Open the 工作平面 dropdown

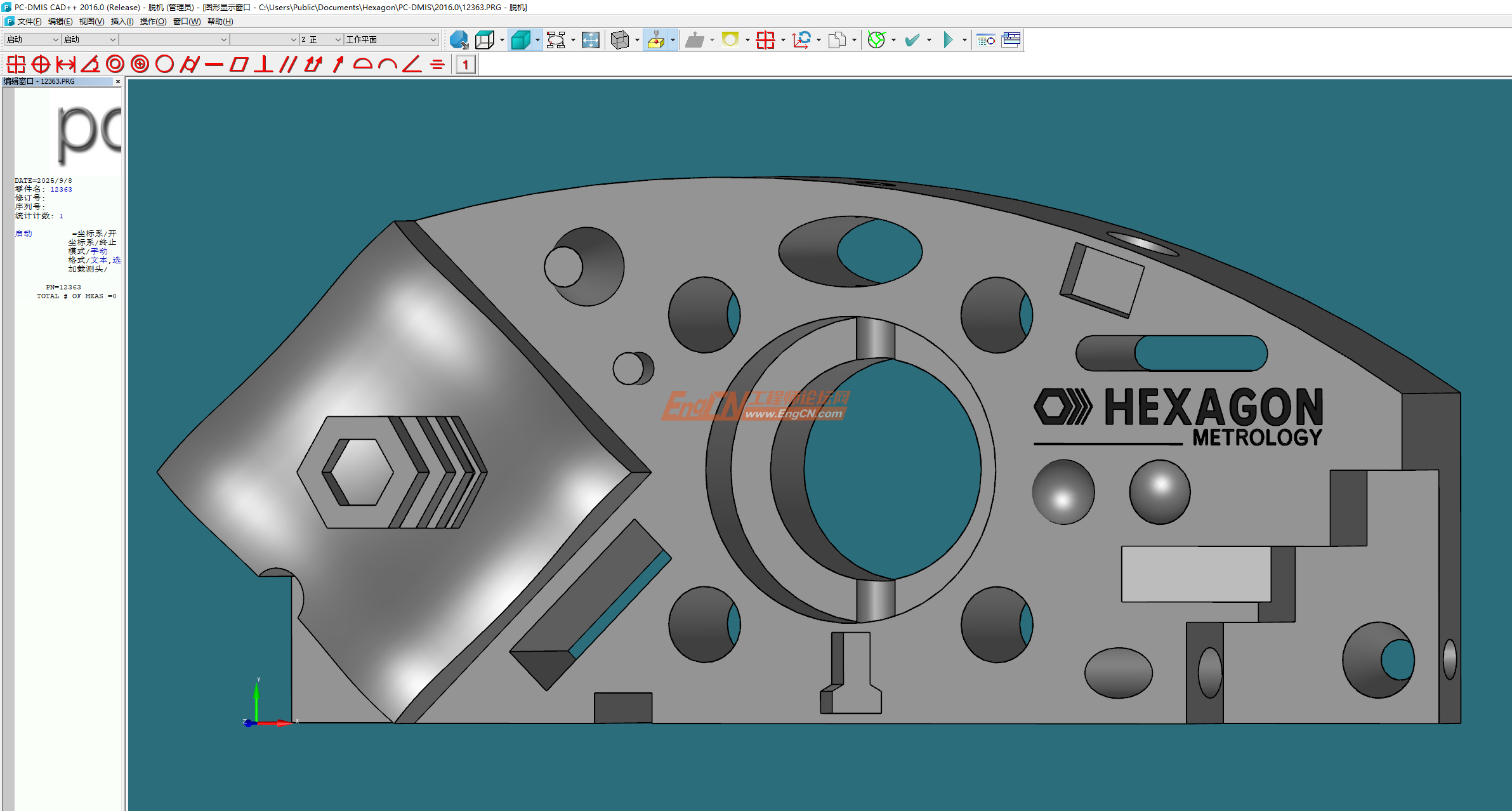[391, 39]
